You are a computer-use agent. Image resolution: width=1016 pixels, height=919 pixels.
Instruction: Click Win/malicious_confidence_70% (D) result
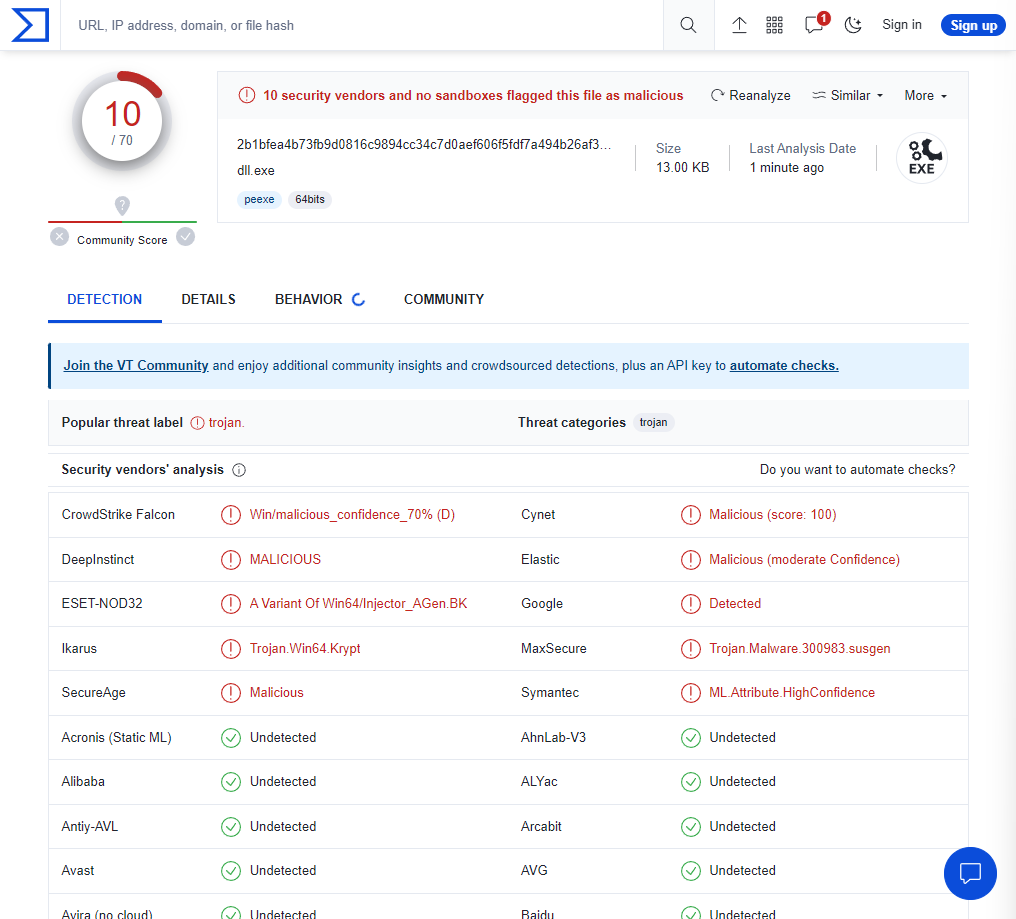point(352,515)
